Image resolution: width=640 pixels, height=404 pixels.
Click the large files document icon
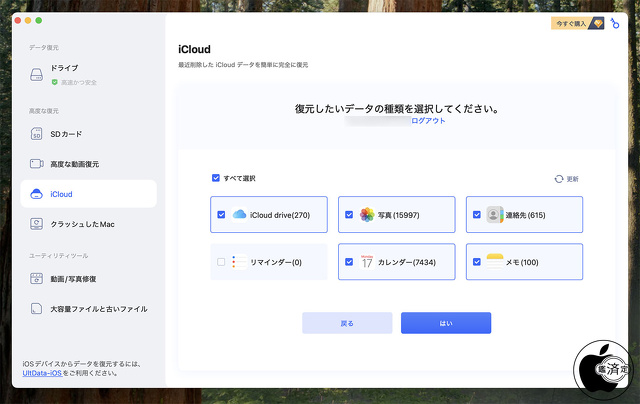pos(36,309)
